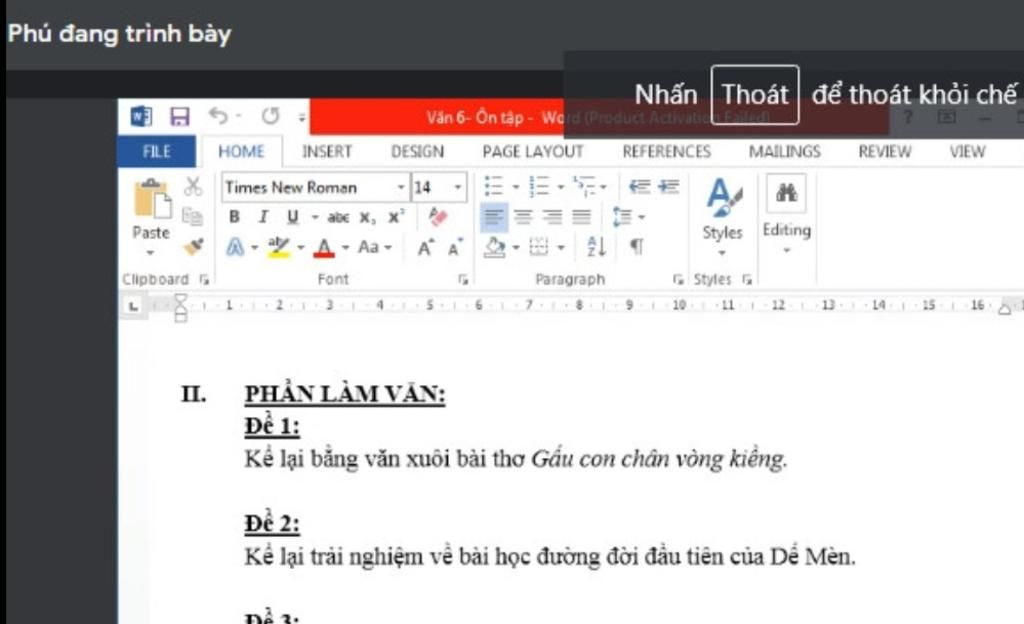Screen dimensions: 1024x624
Task: Click the ruler tab selector box
Action: tap(133, 305)
